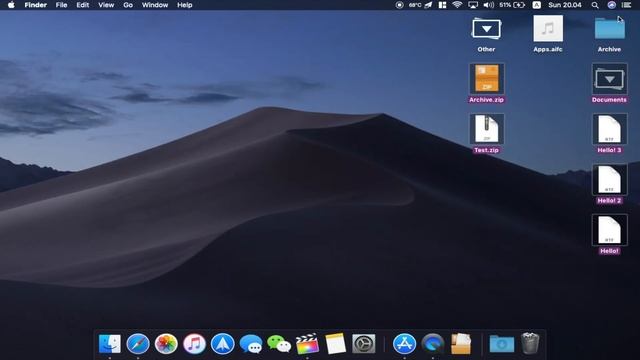Viewport: 640px width, 360px height.
Task: Click the 'Hello!' file name label
Action: [609, 251]
